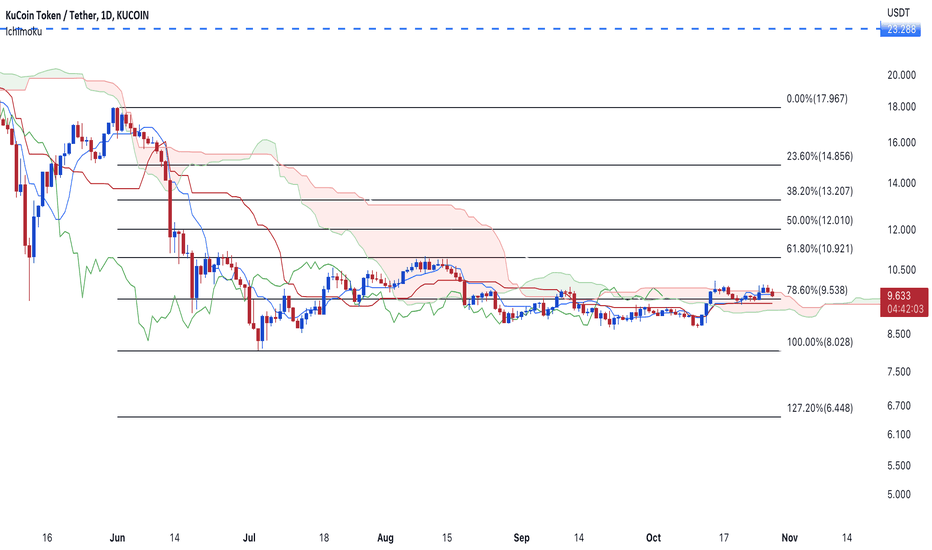The width and height of the screenshot is (932, 550).
Task: Select the 61.80%(10.921) Fibonacci label
Action: [820, 249]
